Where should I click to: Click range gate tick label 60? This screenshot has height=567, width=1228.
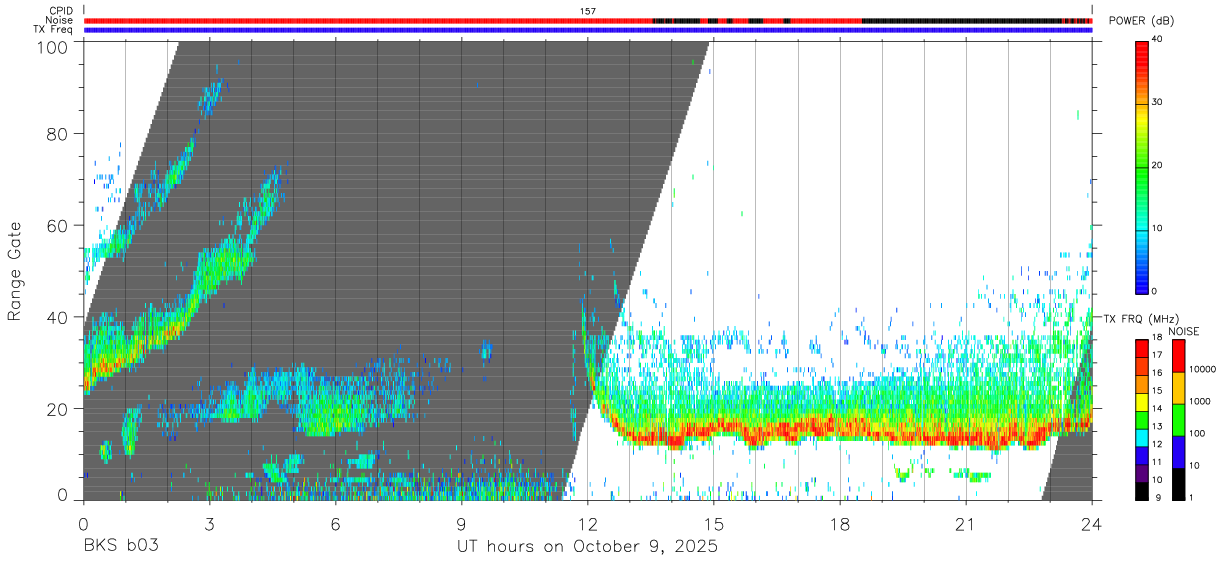pyautogui.click(x=58, y=226)
